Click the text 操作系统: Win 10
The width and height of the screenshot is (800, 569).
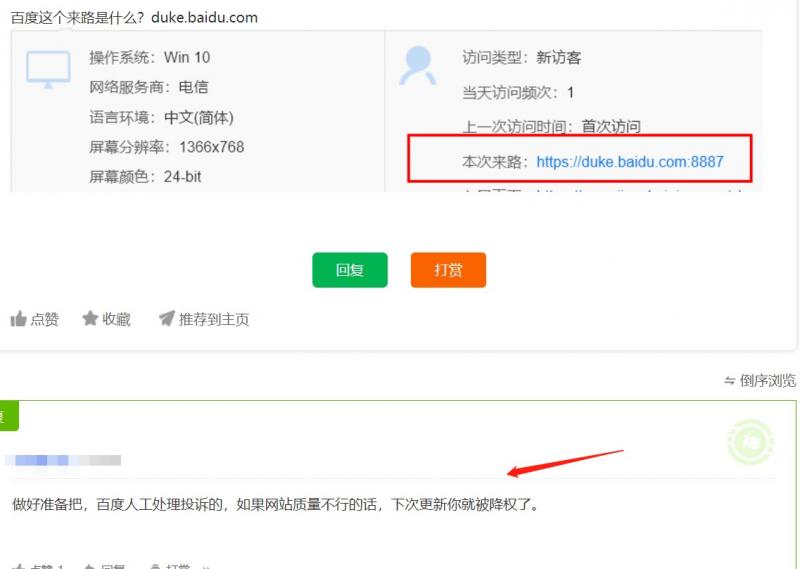click(x=149, y=57)
